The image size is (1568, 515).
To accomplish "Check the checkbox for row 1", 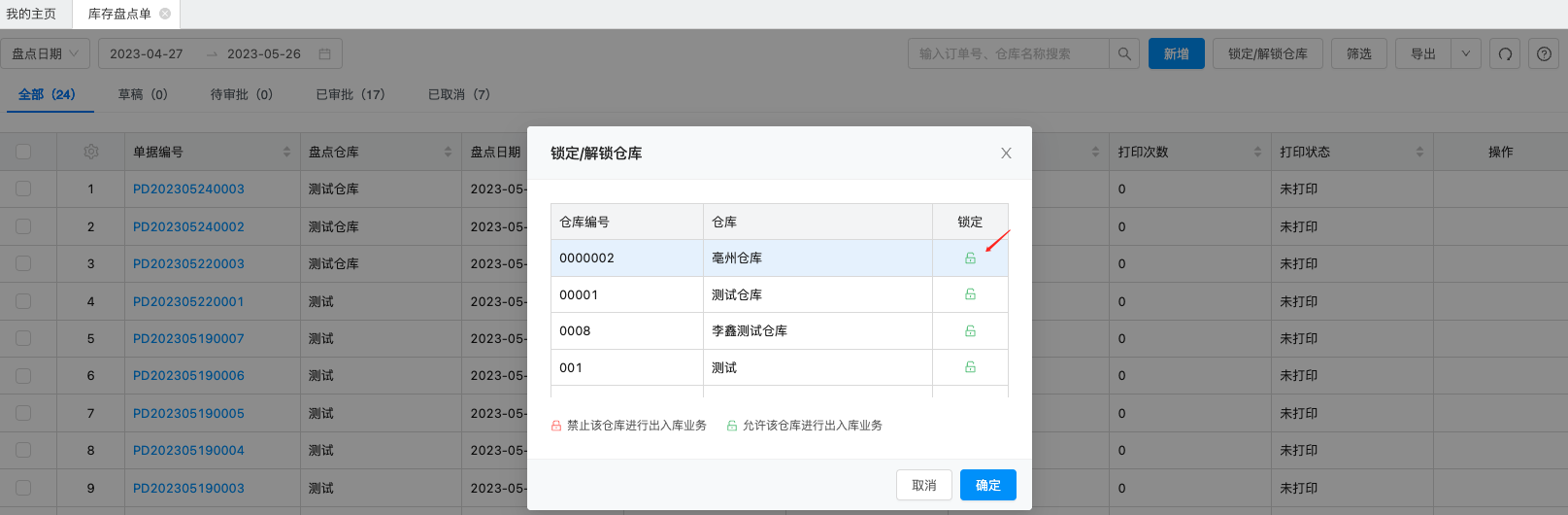I will pyautogui.click(x=23, y=189).
